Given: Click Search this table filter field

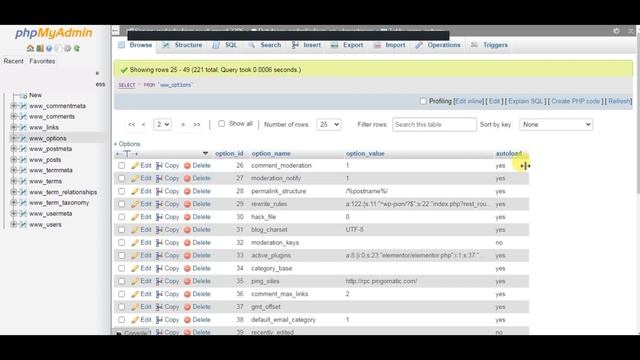Looking at the screenshot, I should click(434, 124).
